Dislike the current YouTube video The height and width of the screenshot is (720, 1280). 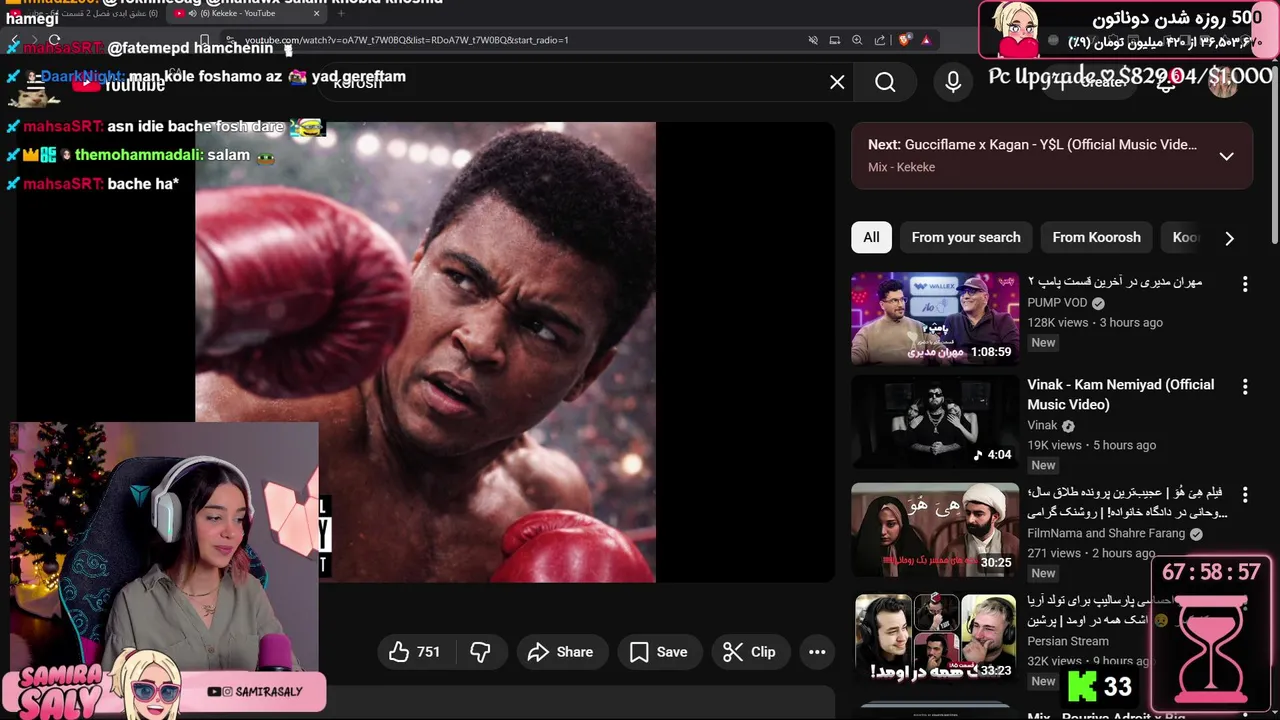480,652
